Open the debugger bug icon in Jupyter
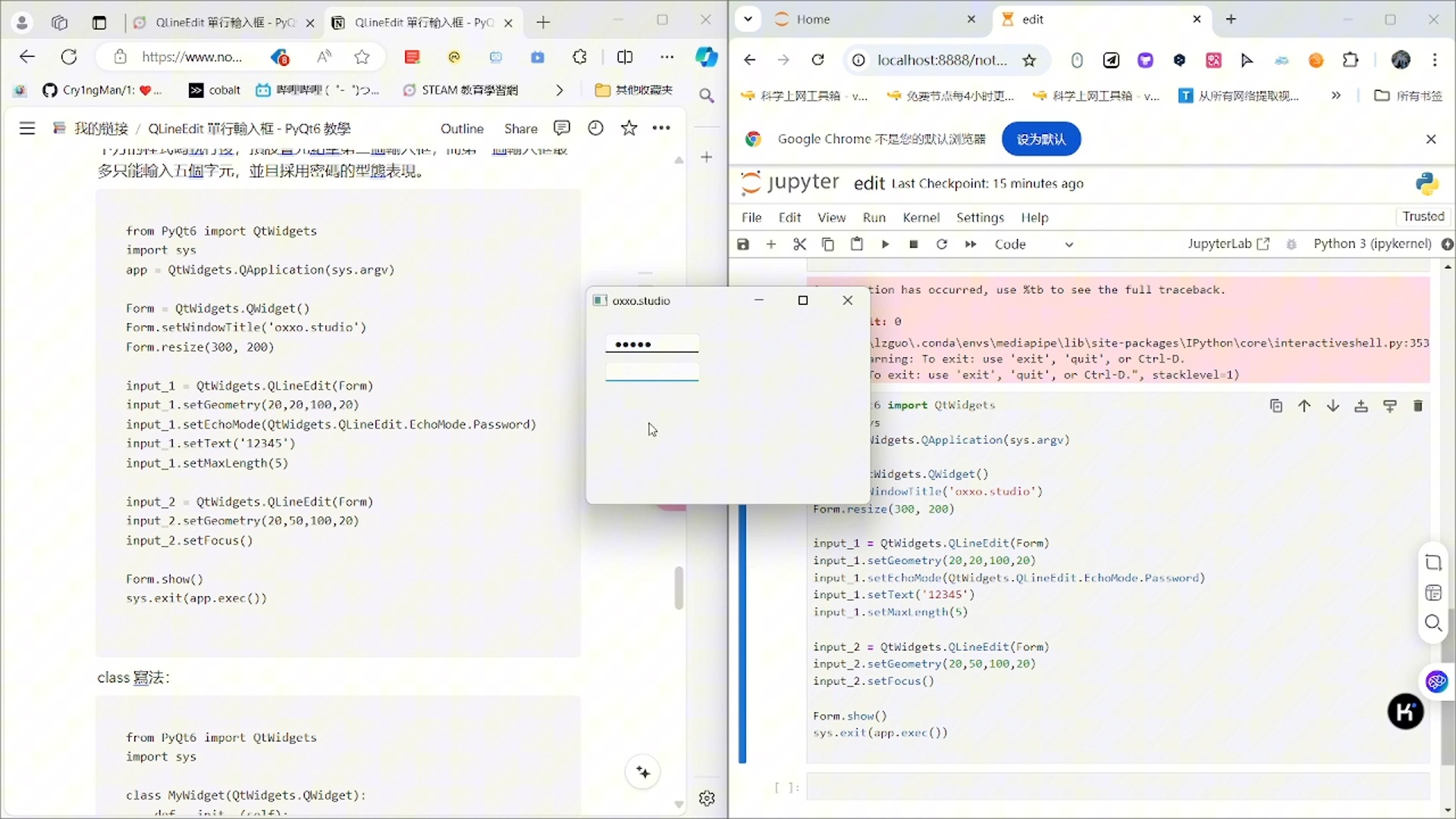The width and height of the screenshot is (1456, 819). coord(1291,244)
